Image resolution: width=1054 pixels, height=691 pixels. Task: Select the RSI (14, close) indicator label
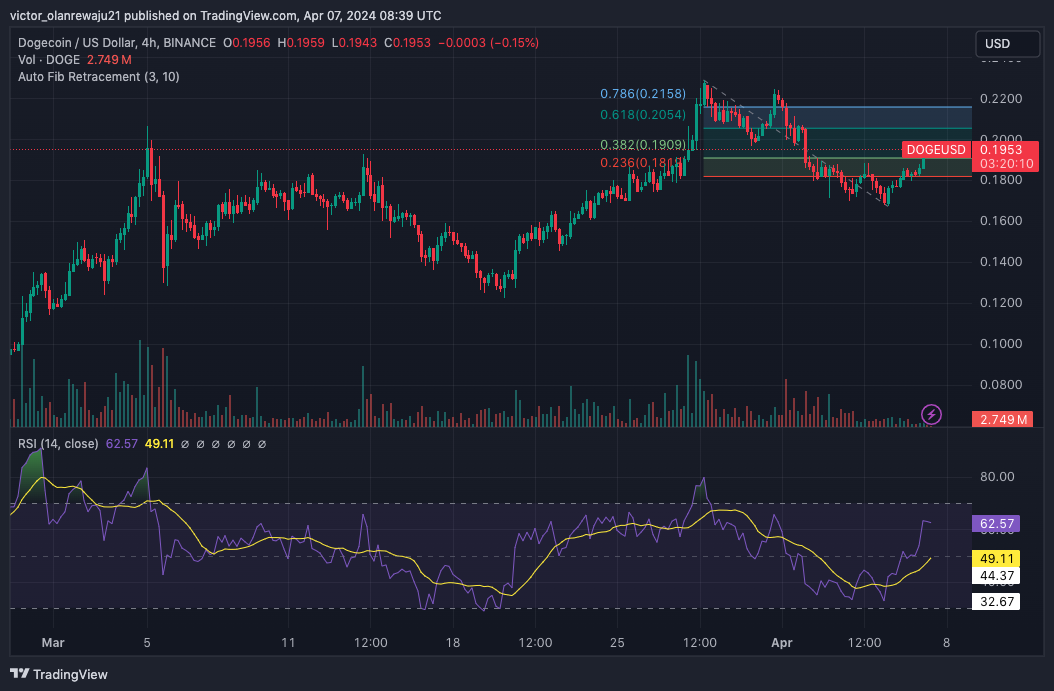58,444
